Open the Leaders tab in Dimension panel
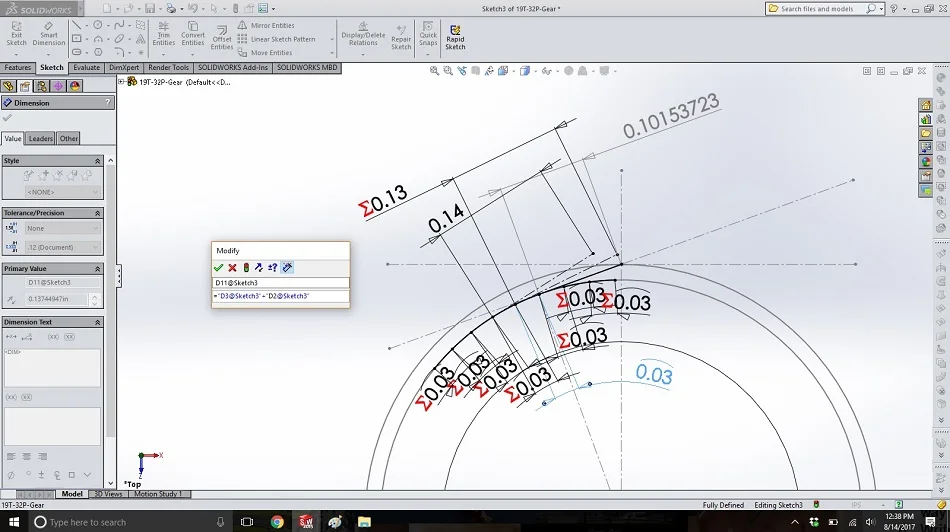Screen dimensions: 950x532 tap(41, 139)
